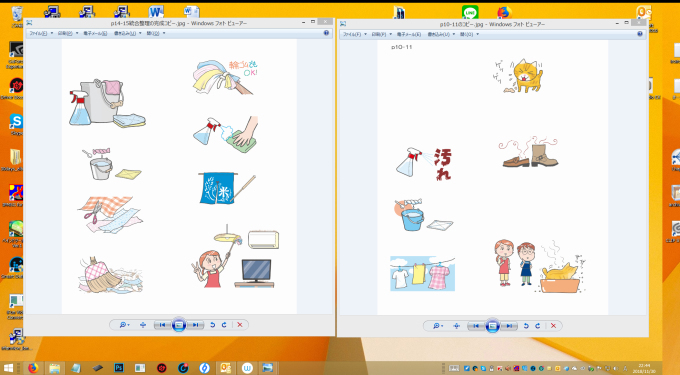Start slideshow in right p10-11 photo viewer
680x375 pixels.
(492, 326)
